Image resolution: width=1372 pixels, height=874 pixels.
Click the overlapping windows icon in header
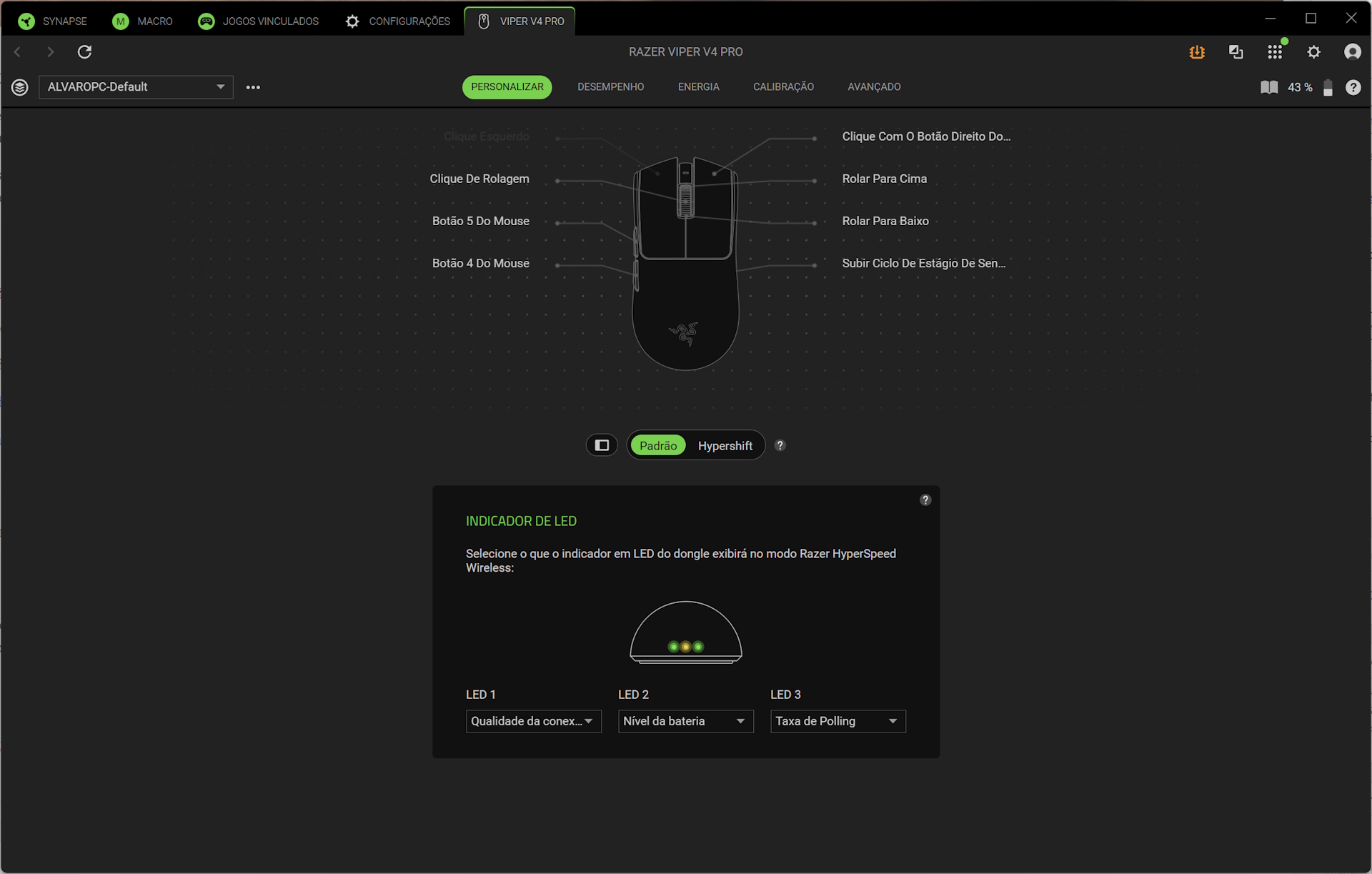[1236, 51]
